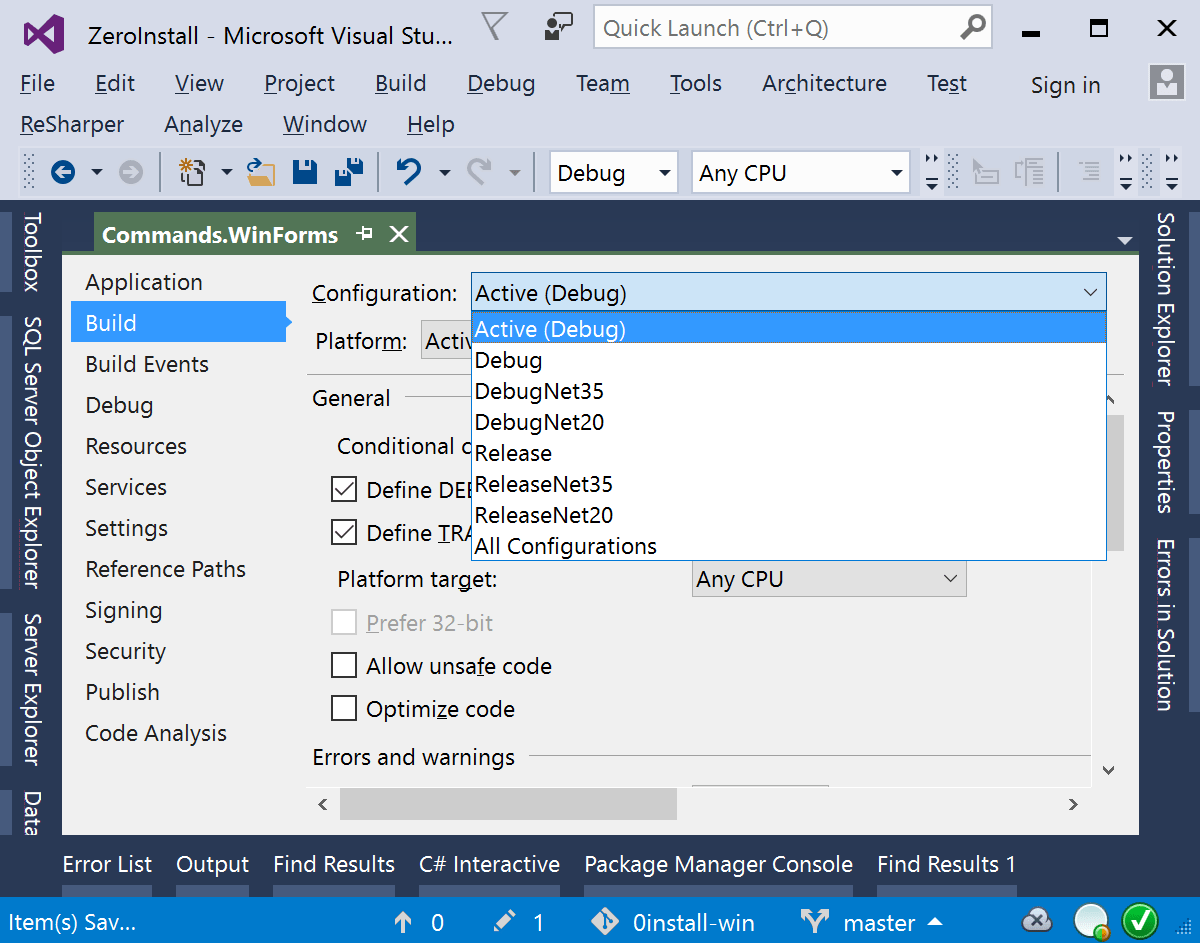Open the Debug solution configuration dropdown
The width and height of the screenshot is (1200, 943).
tap(614, 173)
